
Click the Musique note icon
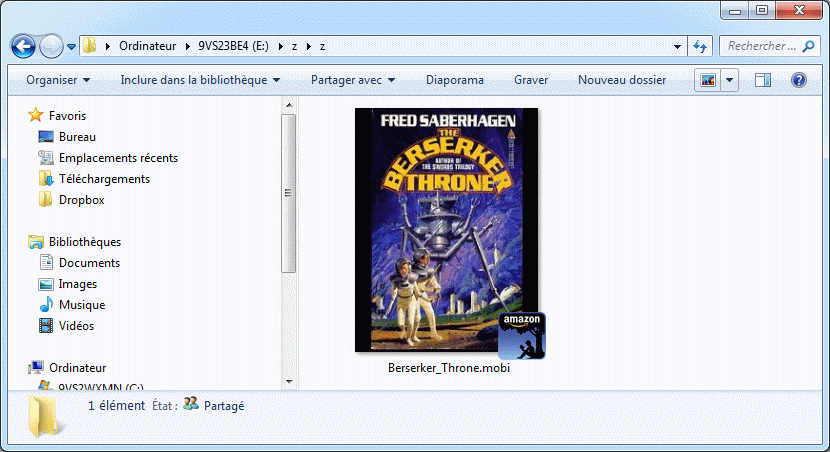46,304
